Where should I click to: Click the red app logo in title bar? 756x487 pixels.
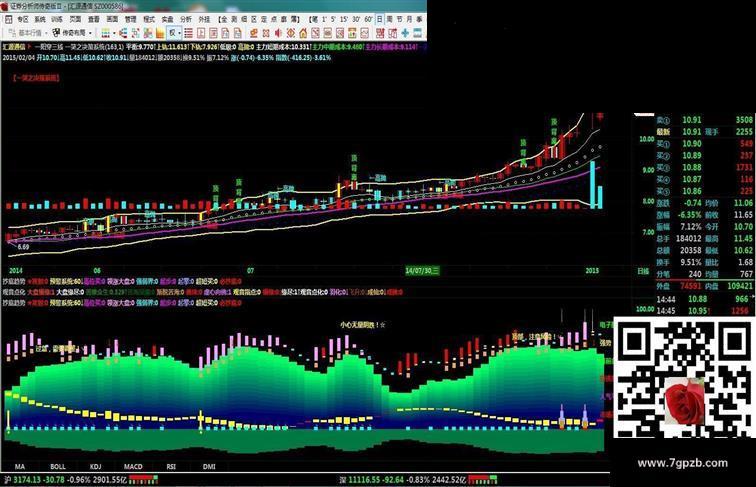point(4,7)
